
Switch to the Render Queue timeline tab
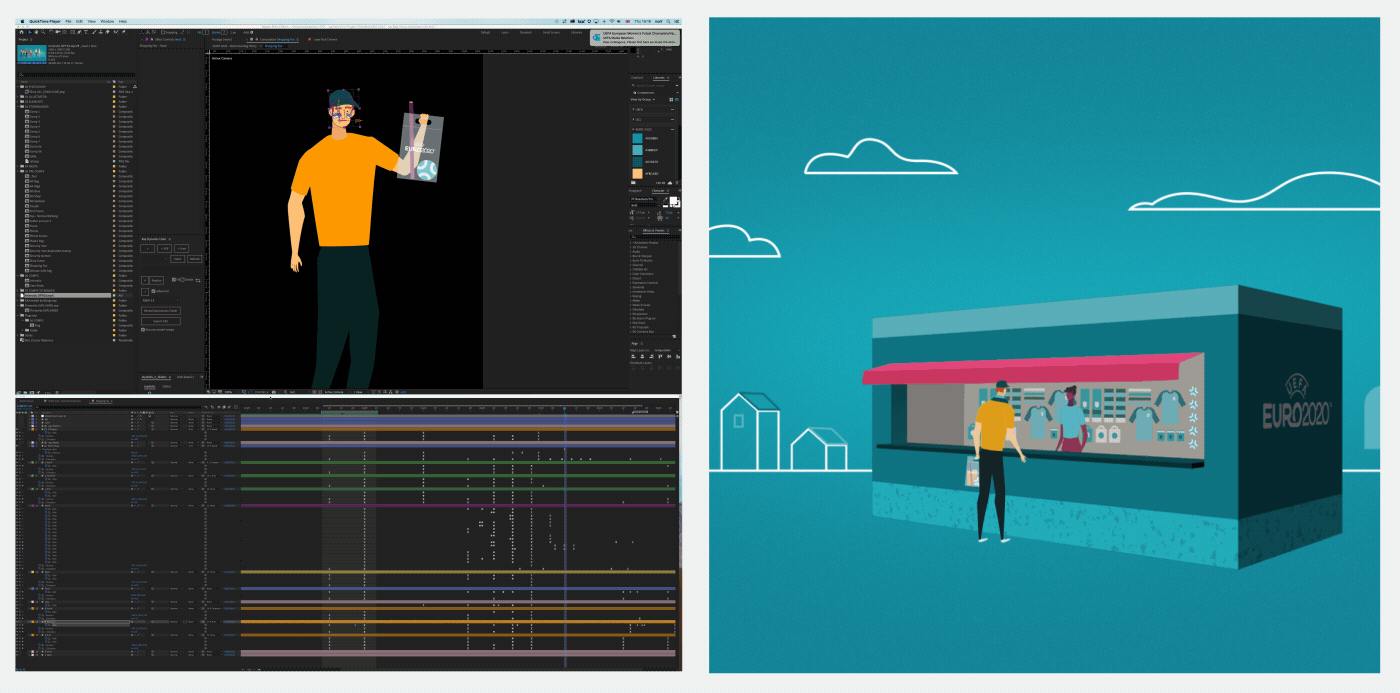pos(26,401)
